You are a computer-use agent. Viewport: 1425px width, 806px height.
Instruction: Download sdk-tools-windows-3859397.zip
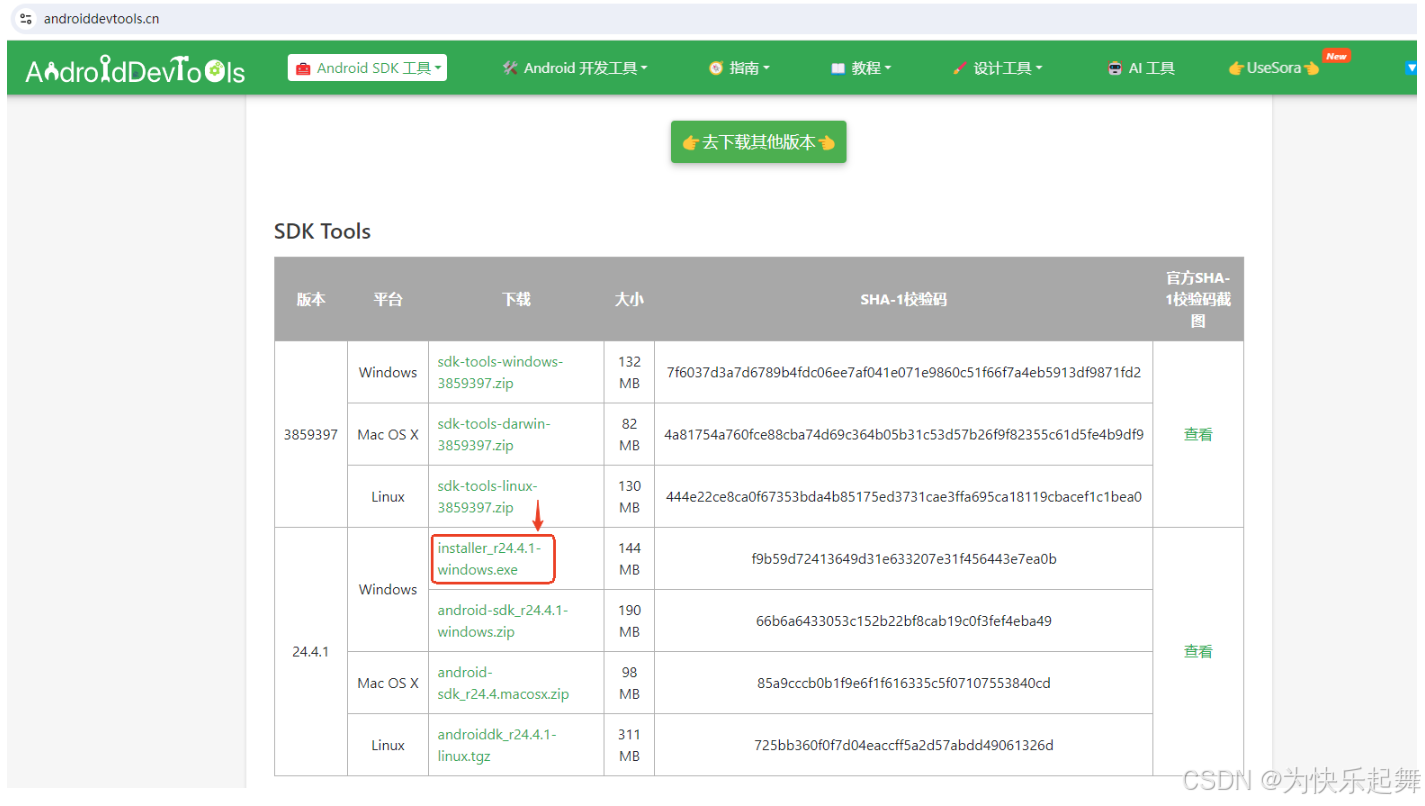[500, 372]
